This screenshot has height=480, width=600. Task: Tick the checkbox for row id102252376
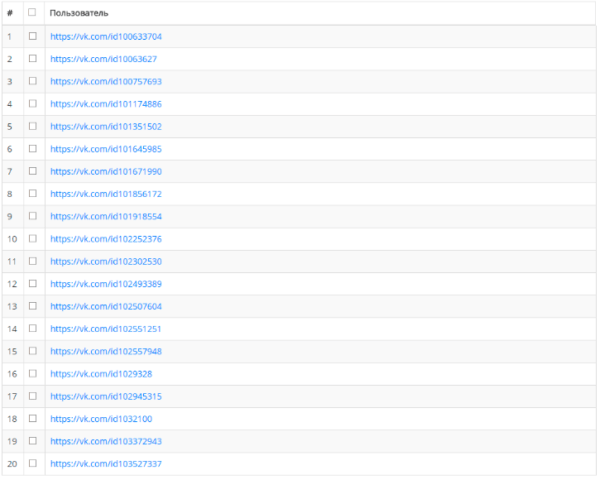point(33,238)
